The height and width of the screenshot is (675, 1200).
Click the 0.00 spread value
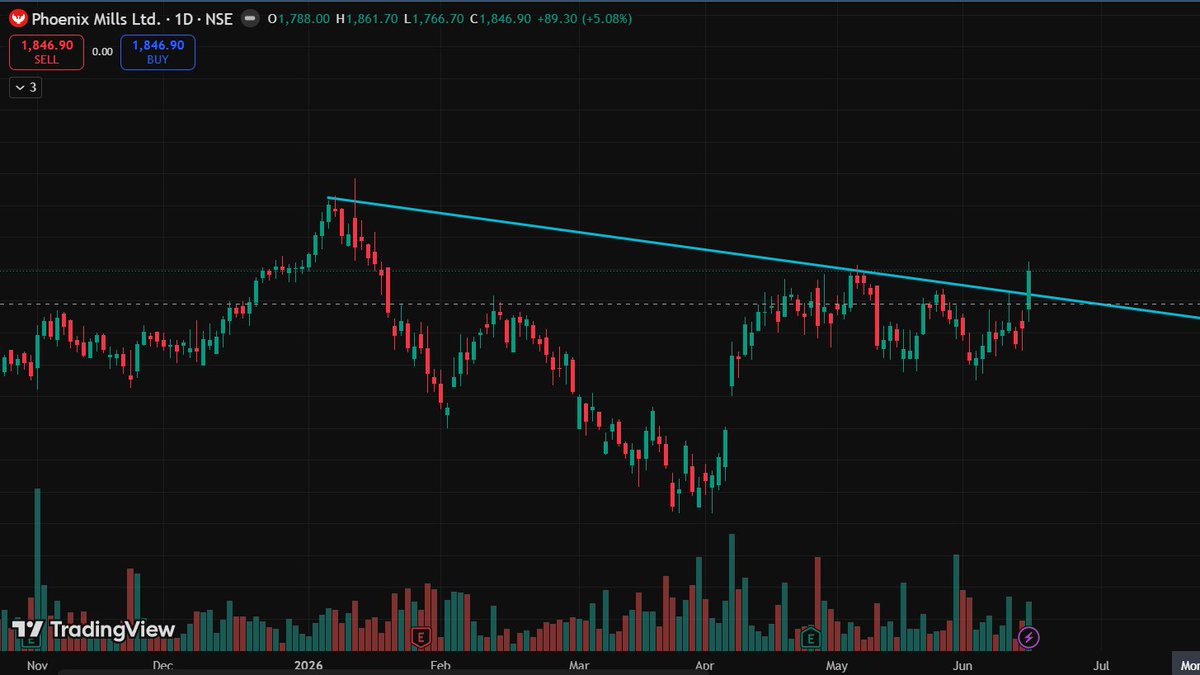(102, 51)
